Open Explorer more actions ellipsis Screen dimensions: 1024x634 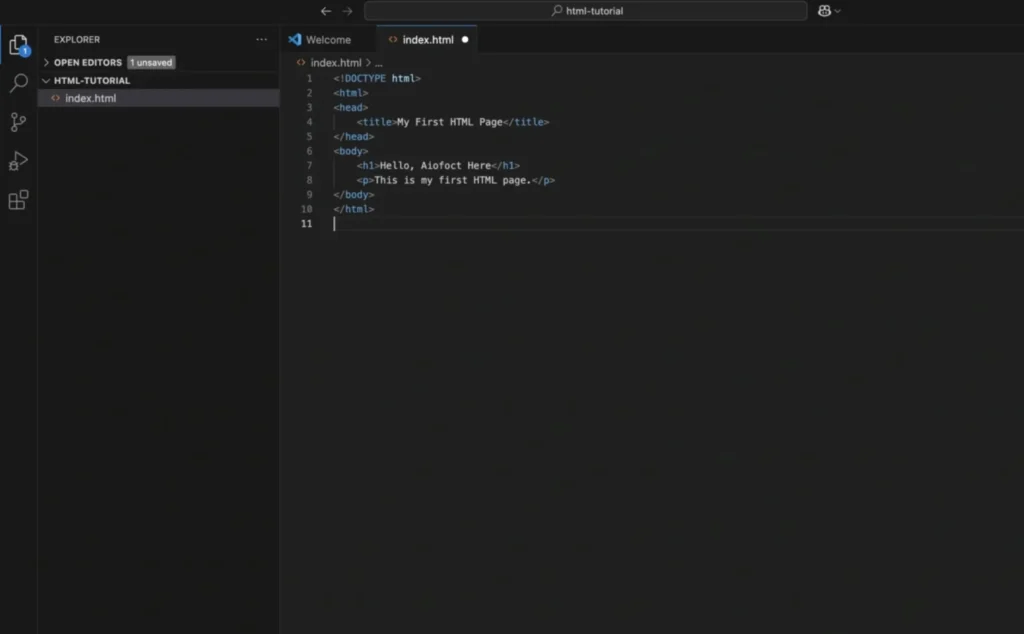tap(261, 39)
